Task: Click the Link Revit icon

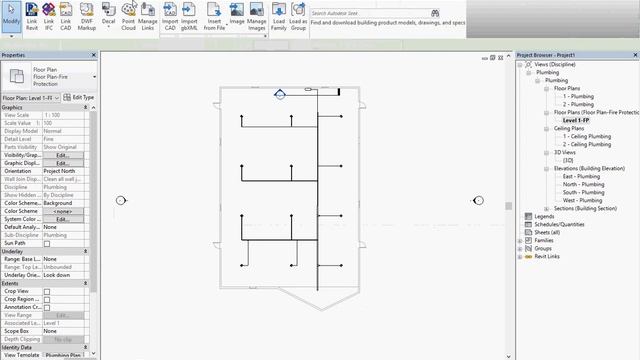Action: pyautogui.click(x=31, y=9)
